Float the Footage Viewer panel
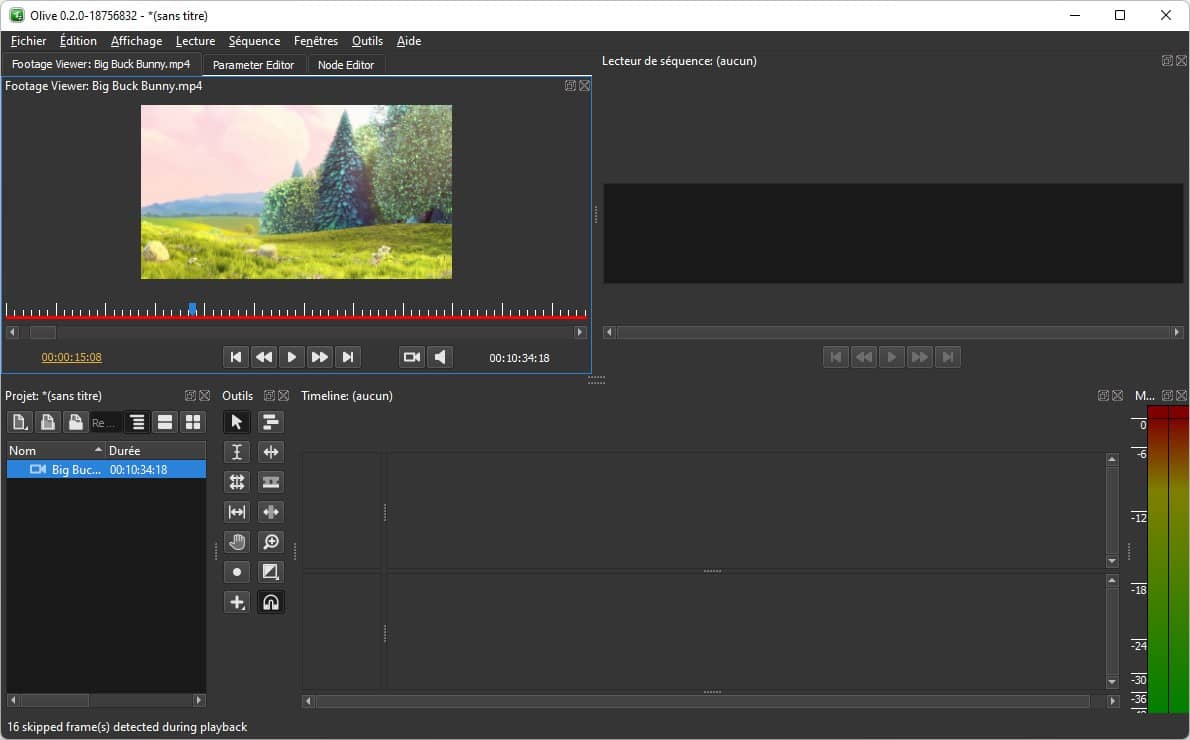The image size is (1190, 740). (570, 86)
